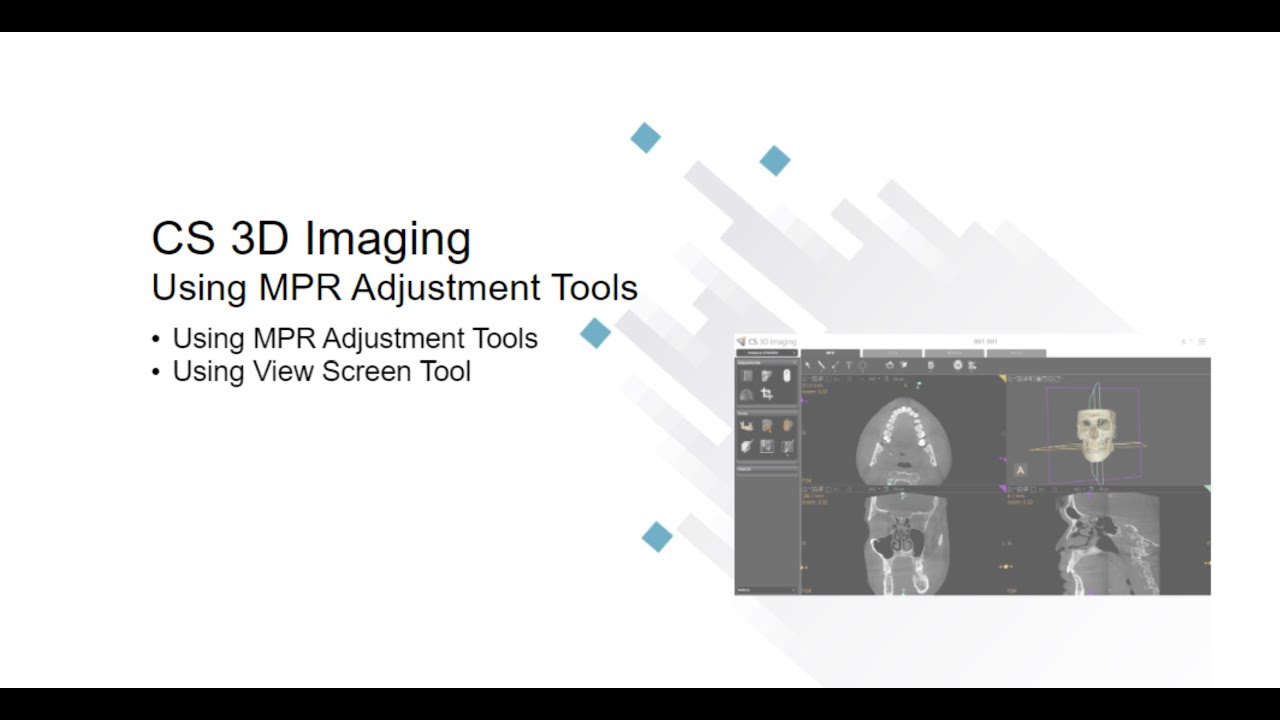This screenshot has width=1280, height=720.
Task: Click the 'Using View Screen Tool' bullet
Action: 321,372
